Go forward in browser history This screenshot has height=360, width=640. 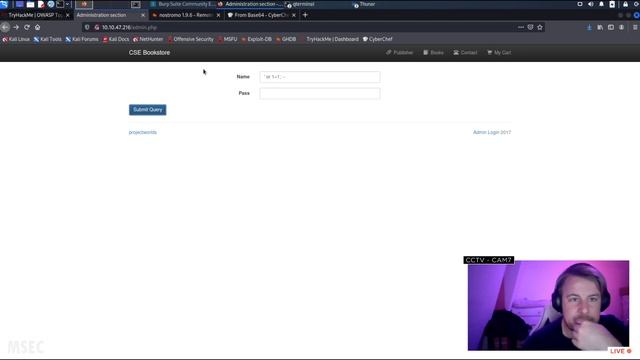pyautogui.click(x=16, y=27)
